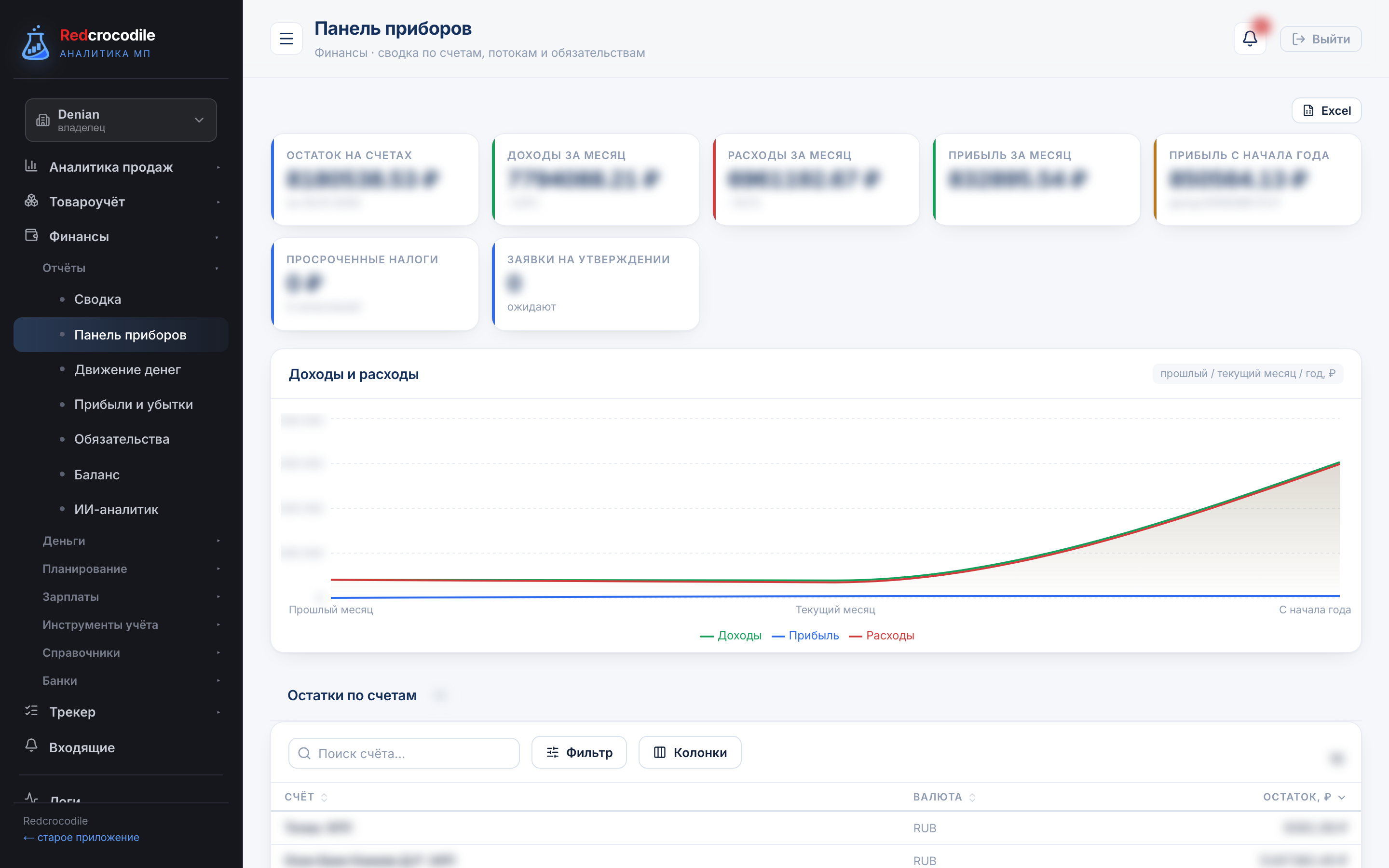
Task: Toggle Расходы series in chart legend
Action: (882, 636)
